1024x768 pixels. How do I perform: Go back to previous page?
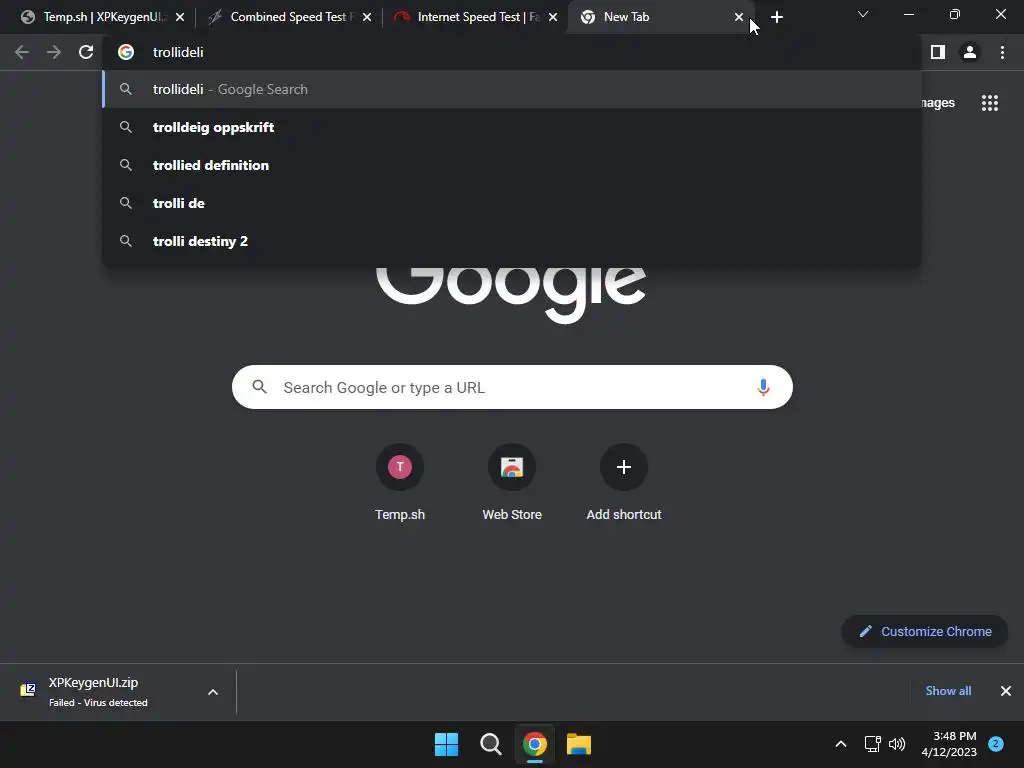click(22, 52)
